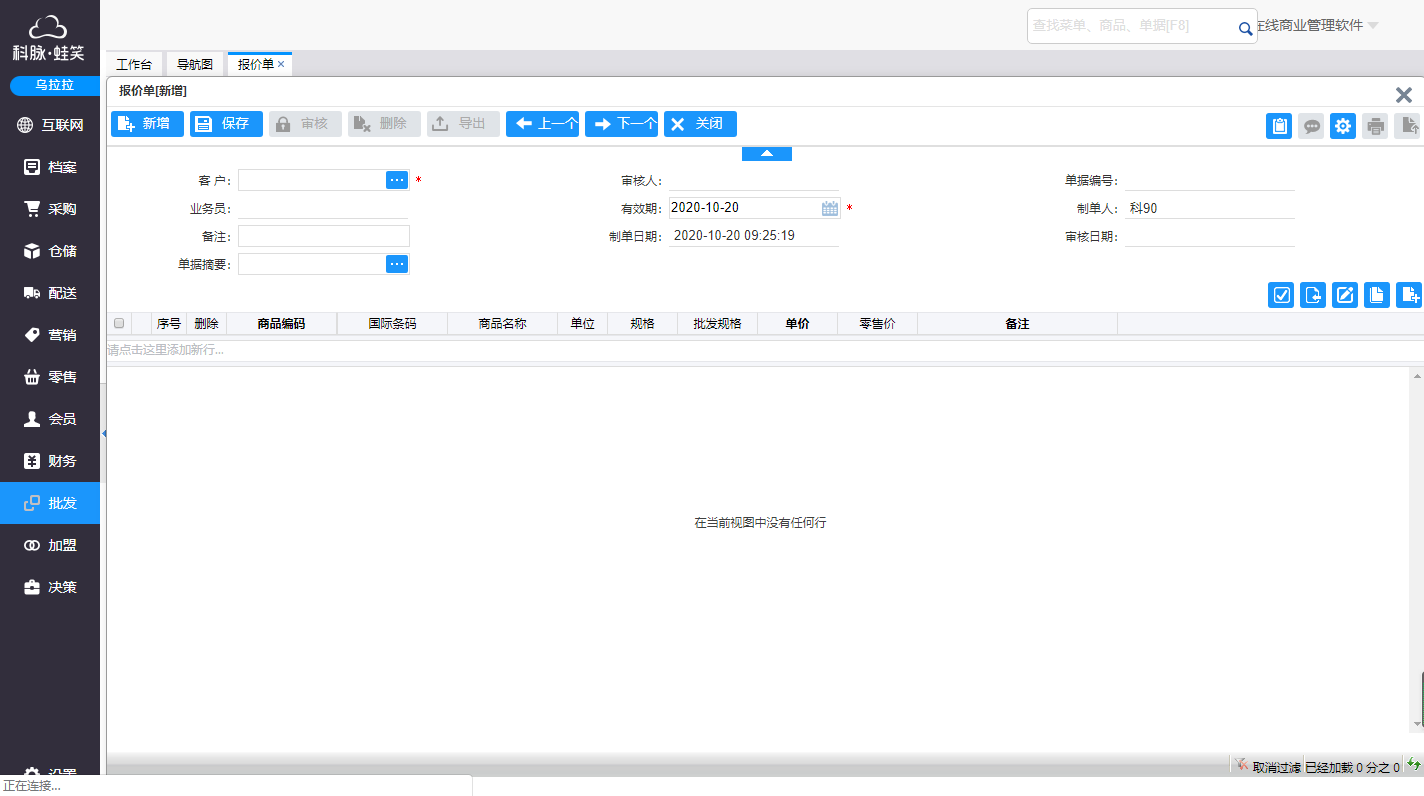Select the 批发 sidebar module
This screenshot has width=1424, height=796.
click(x=50, y=503)
